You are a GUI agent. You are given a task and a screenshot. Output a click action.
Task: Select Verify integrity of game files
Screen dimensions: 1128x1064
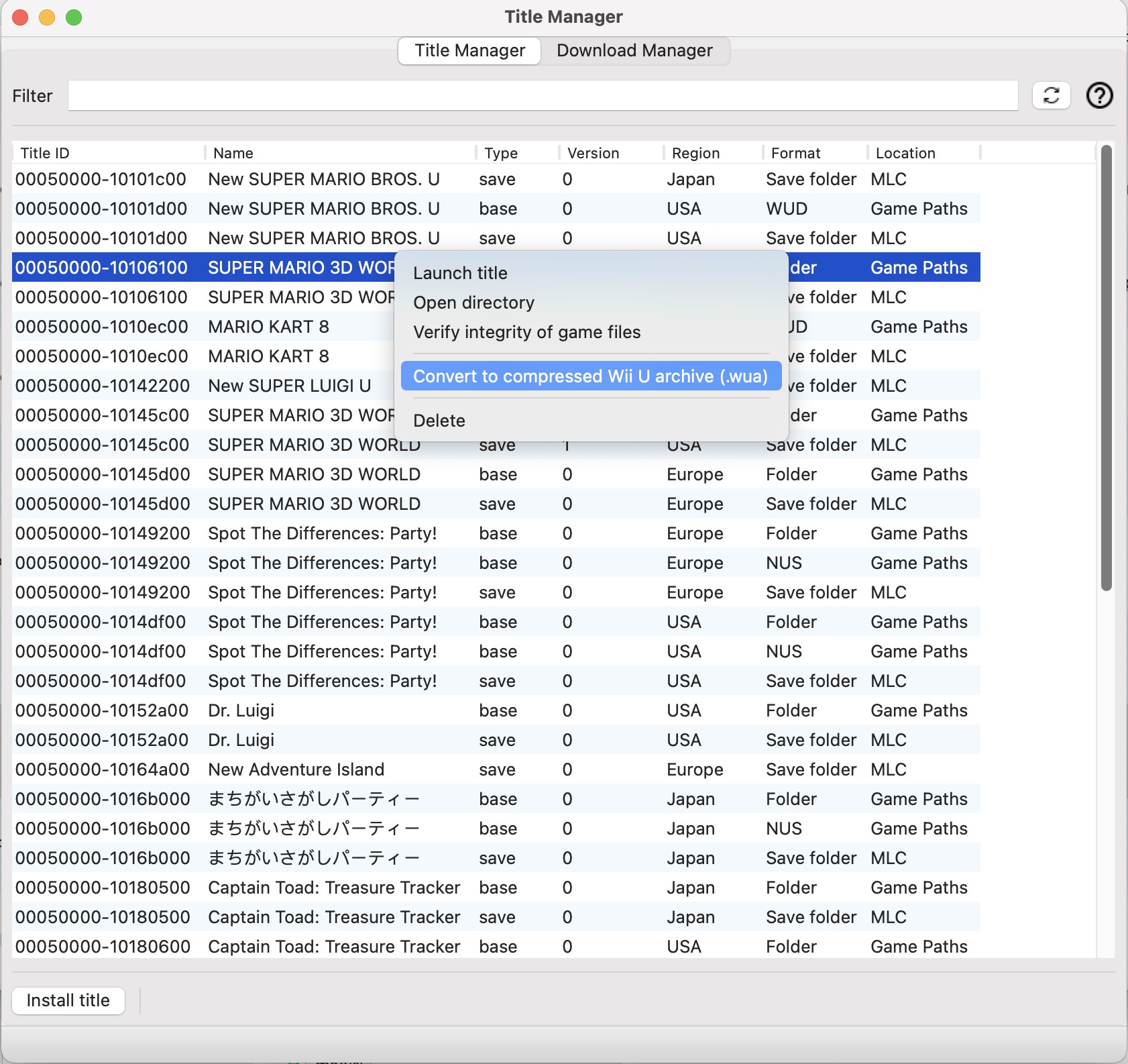click(591, 332)
